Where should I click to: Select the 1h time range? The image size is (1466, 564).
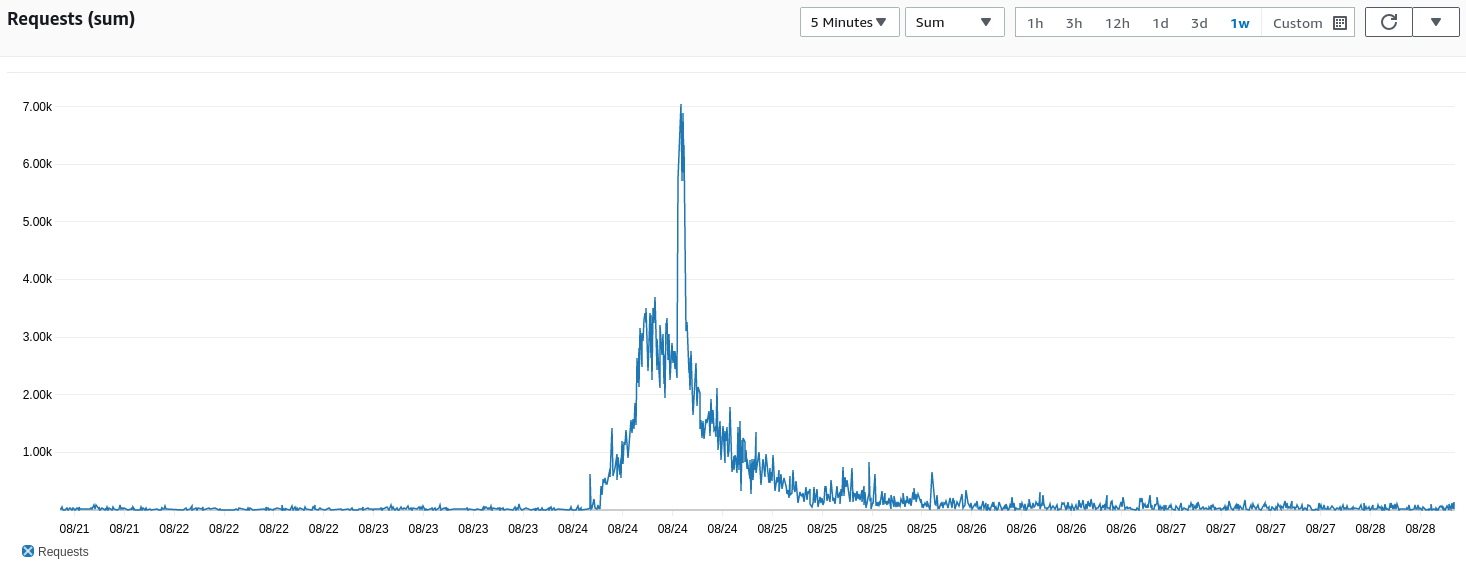(x=1035, y=23)
